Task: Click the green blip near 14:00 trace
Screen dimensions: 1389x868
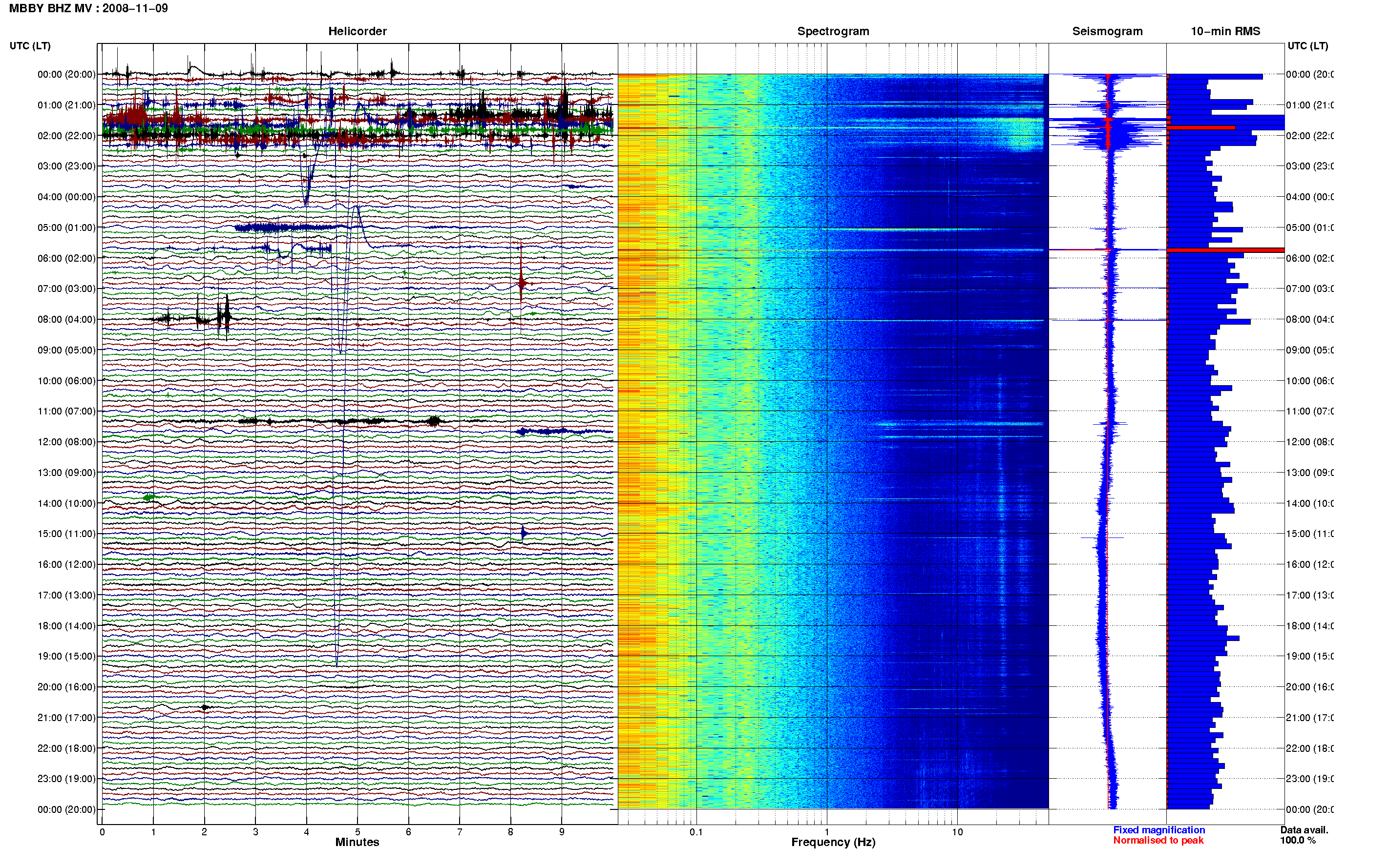Action: (x=149, y=497)
